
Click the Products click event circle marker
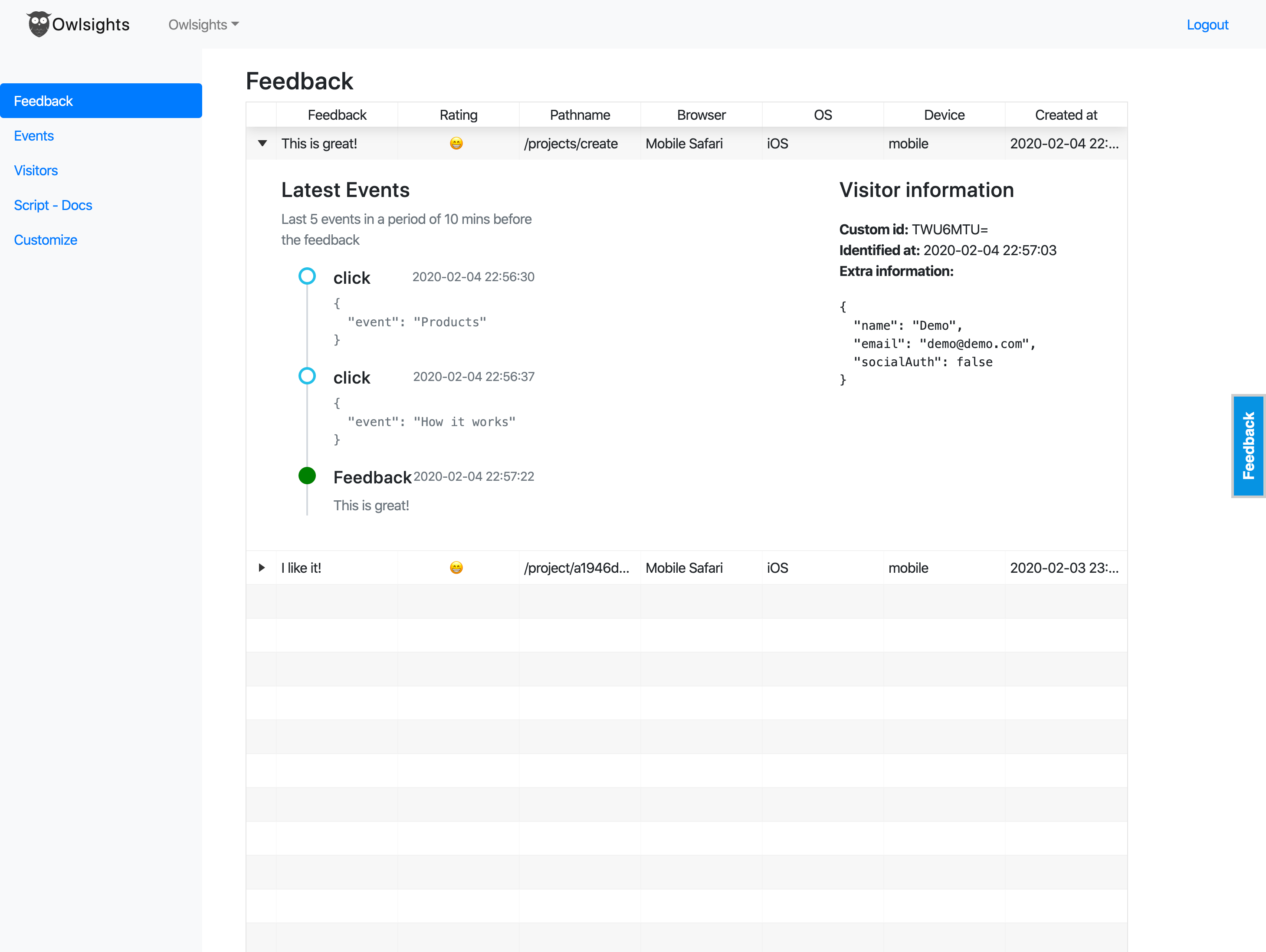307,276
